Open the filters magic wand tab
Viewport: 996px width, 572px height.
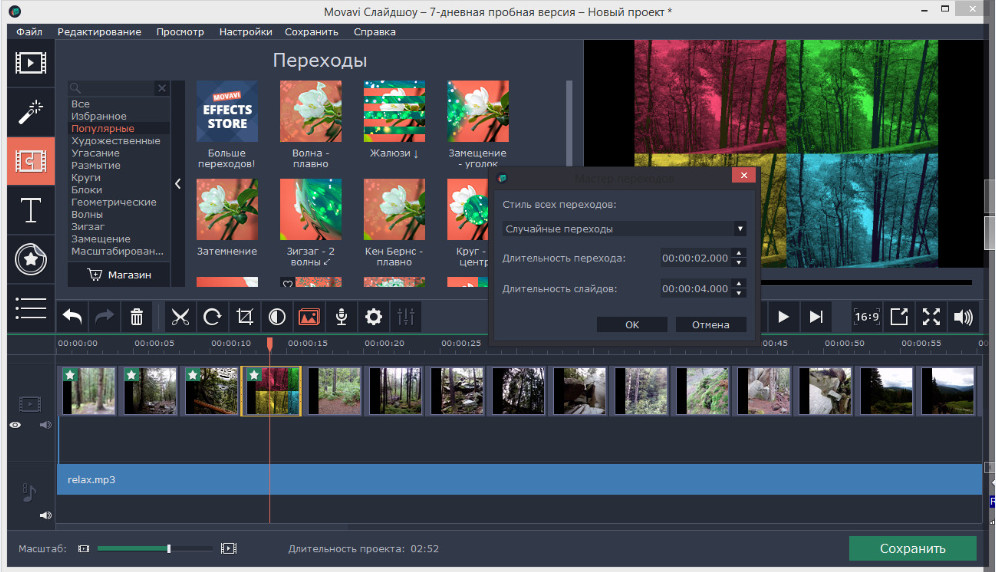(x=30, y=112)
